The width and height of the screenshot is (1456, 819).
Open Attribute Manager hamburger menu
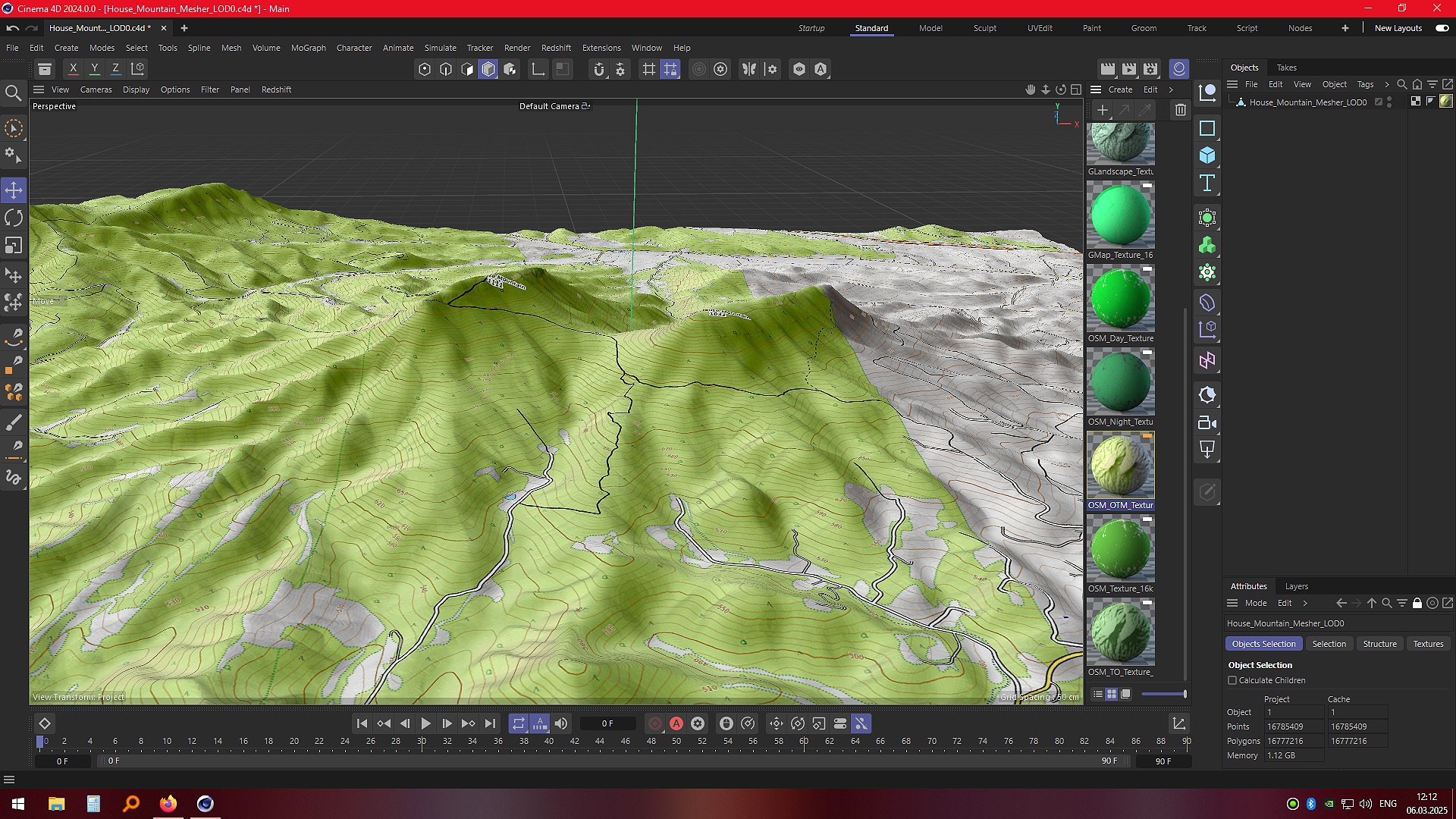[1232, 603]
